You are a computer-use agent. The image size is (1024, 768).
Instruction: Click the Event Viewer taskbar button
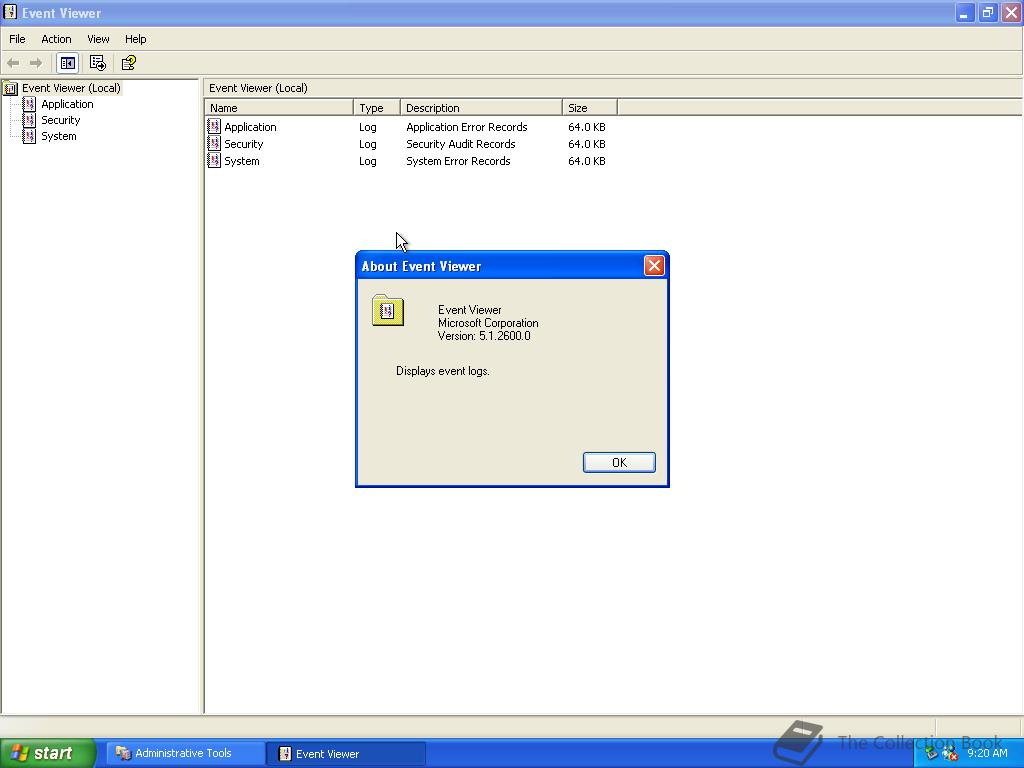click(346, 754)
